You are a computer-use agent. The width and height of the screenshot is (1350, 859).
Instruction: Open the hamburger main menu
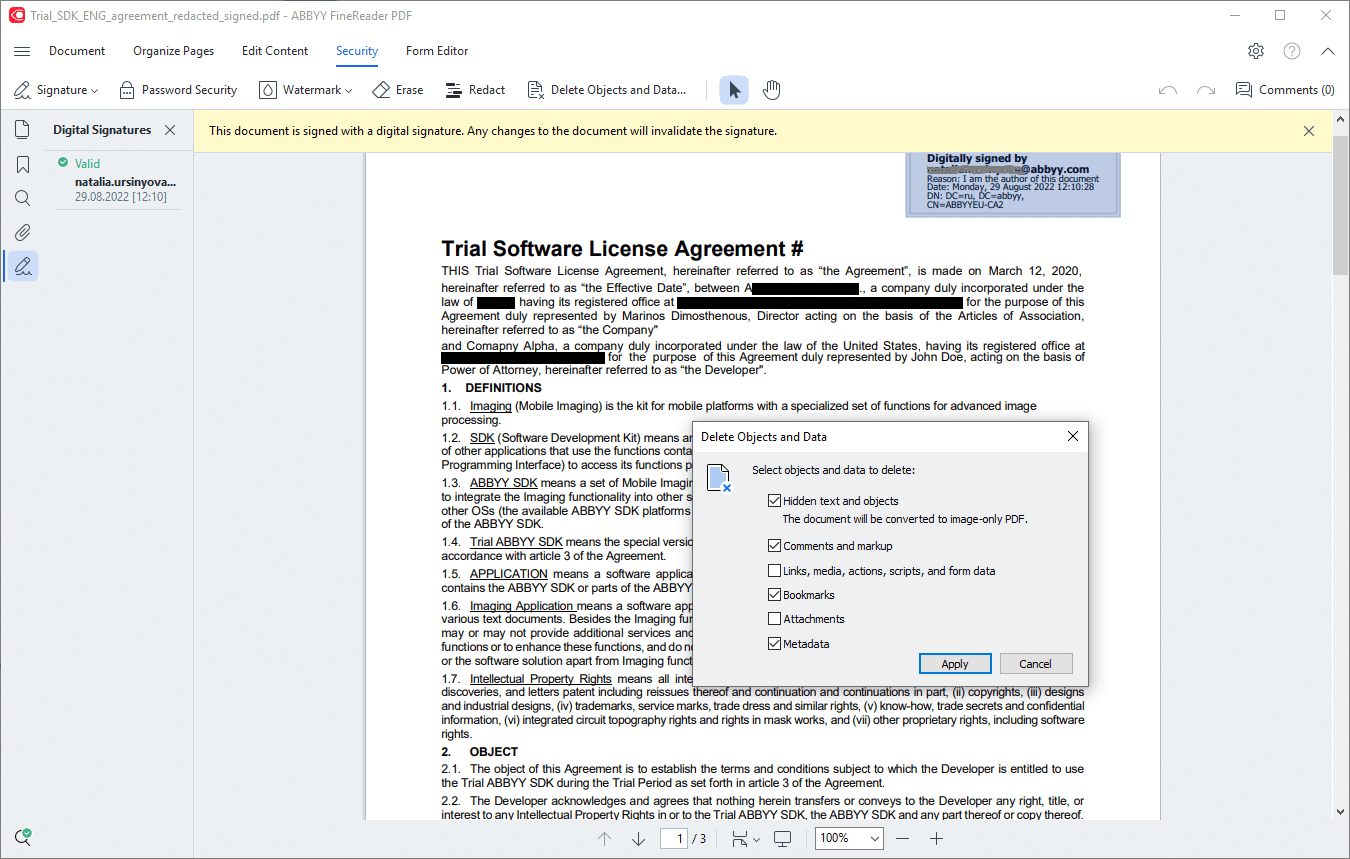22,51
